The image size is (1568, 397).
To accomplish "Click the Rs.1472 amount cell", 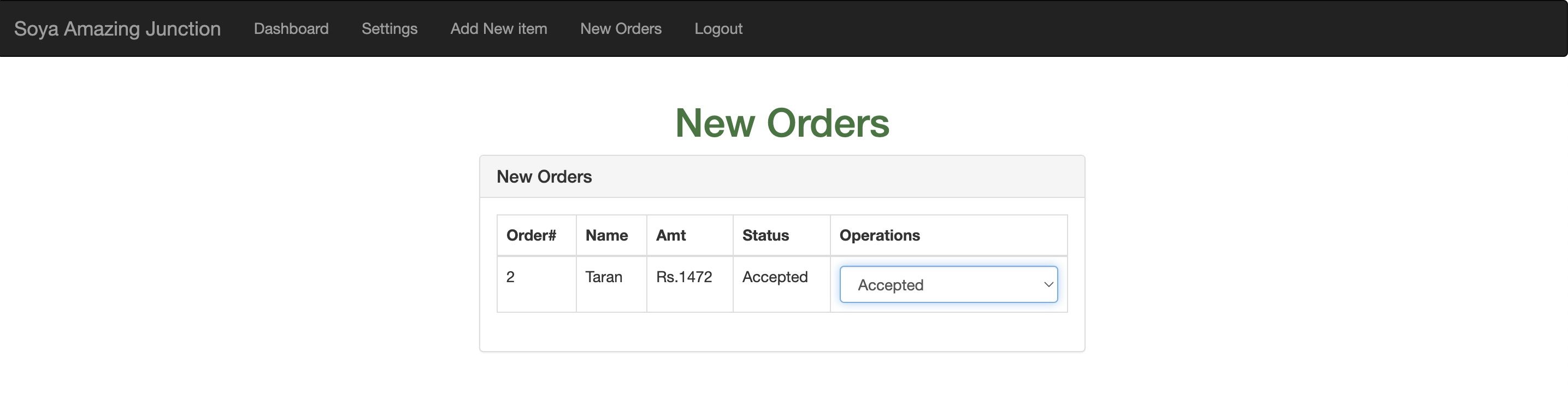I will tap(683, 277).
